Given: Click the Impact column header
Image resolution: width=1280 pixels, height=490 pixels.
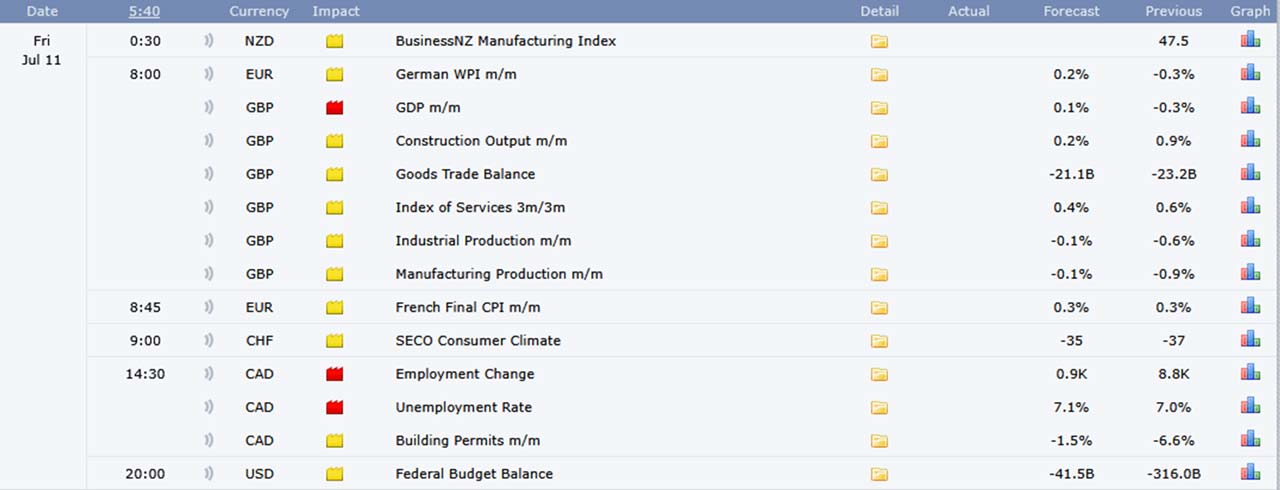Looking at the screenshot, I should click(336, 11).
